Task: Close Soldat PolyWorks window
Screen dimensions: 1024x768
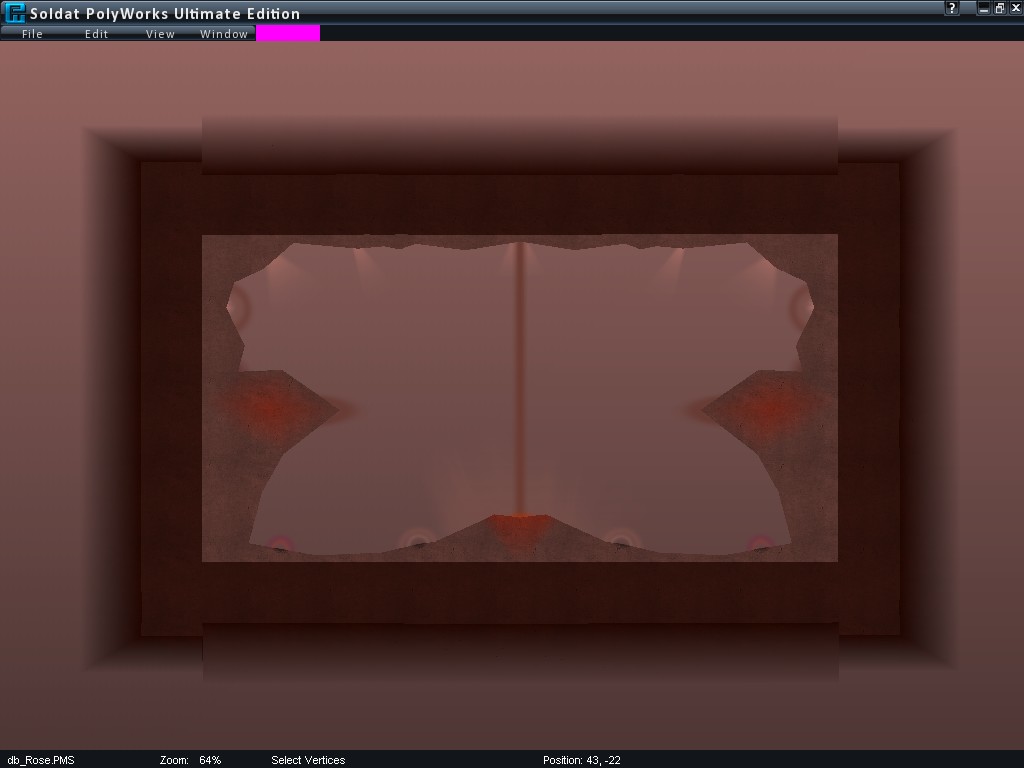Action: (1015, 8)
